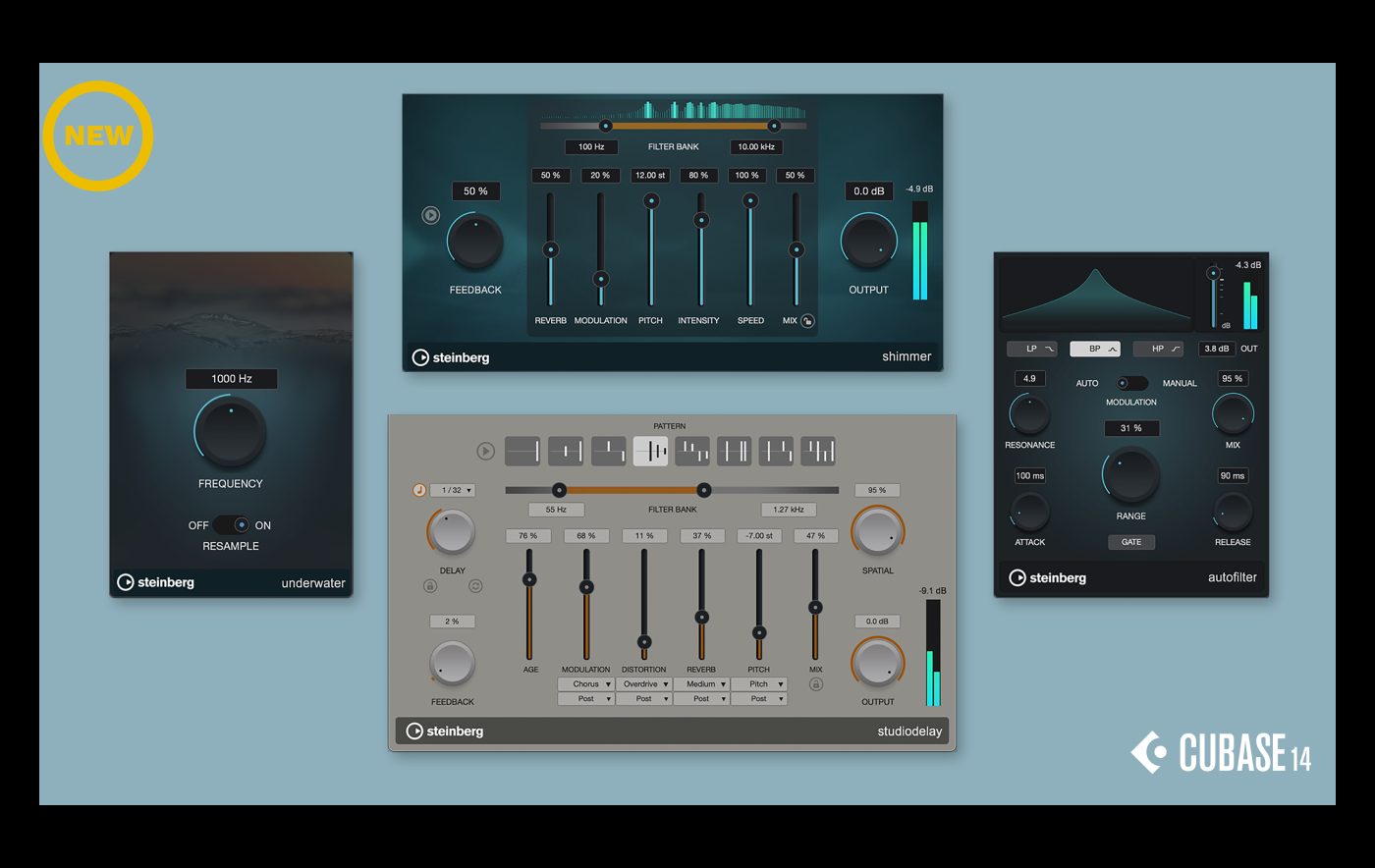Switch the underwater Resample toggle
The image size is (1375, 868).
231,525
